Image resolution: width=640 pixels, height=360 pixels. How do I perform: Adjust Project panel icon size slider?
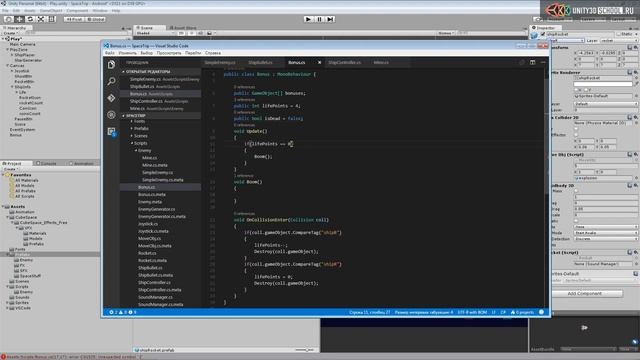[x=307, y=350]
